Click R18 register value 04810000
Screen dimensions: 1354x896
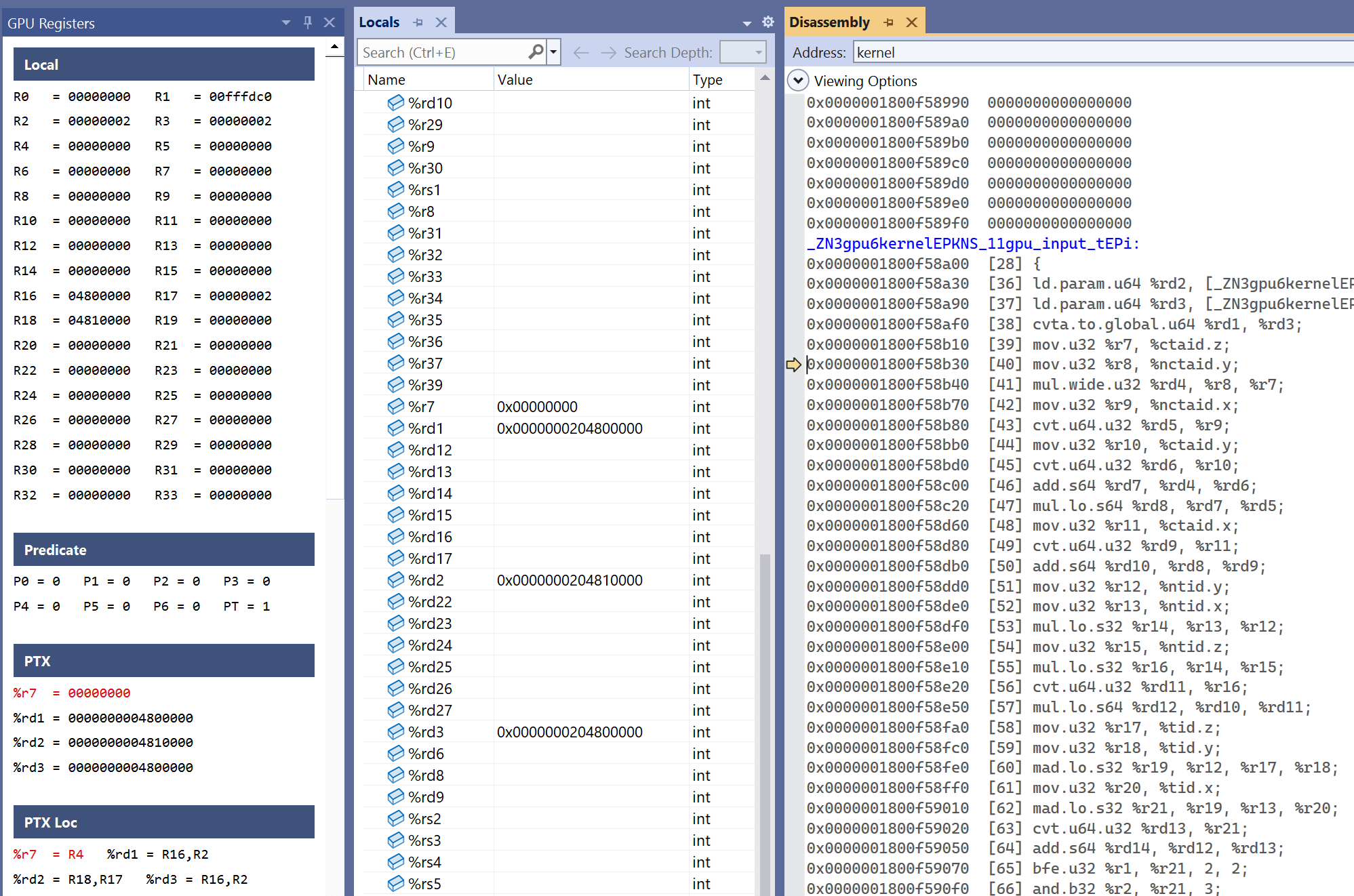click(99, 321)
